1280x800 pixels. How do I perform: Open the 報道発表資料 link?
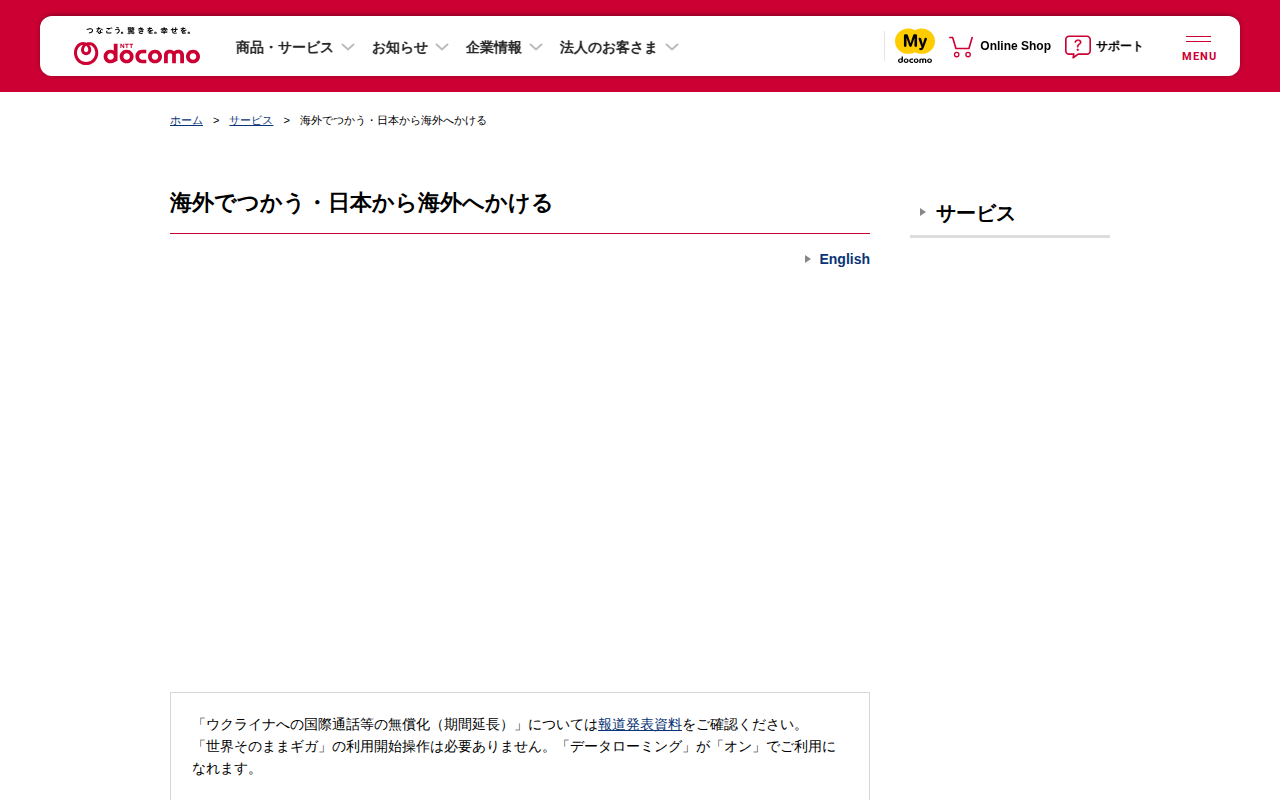tap(640, 724)
